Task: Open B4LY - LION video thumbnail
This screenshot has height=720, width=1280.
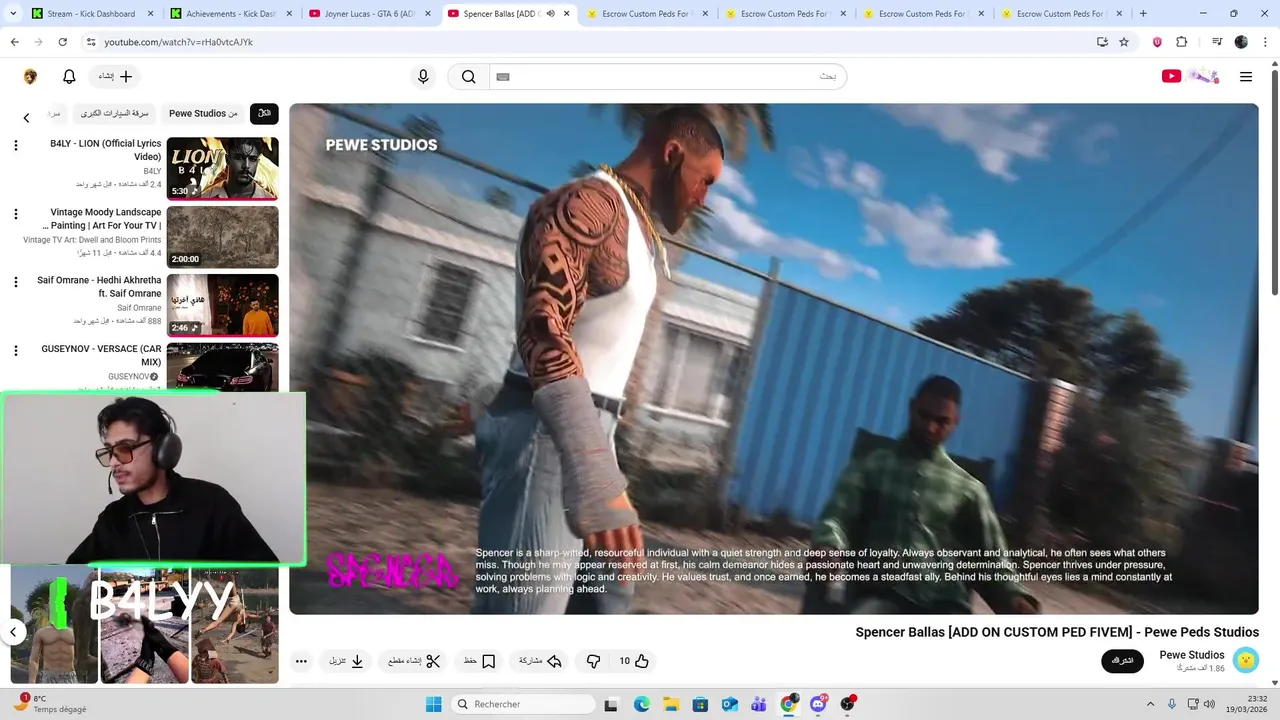Action: pos(222,169)
